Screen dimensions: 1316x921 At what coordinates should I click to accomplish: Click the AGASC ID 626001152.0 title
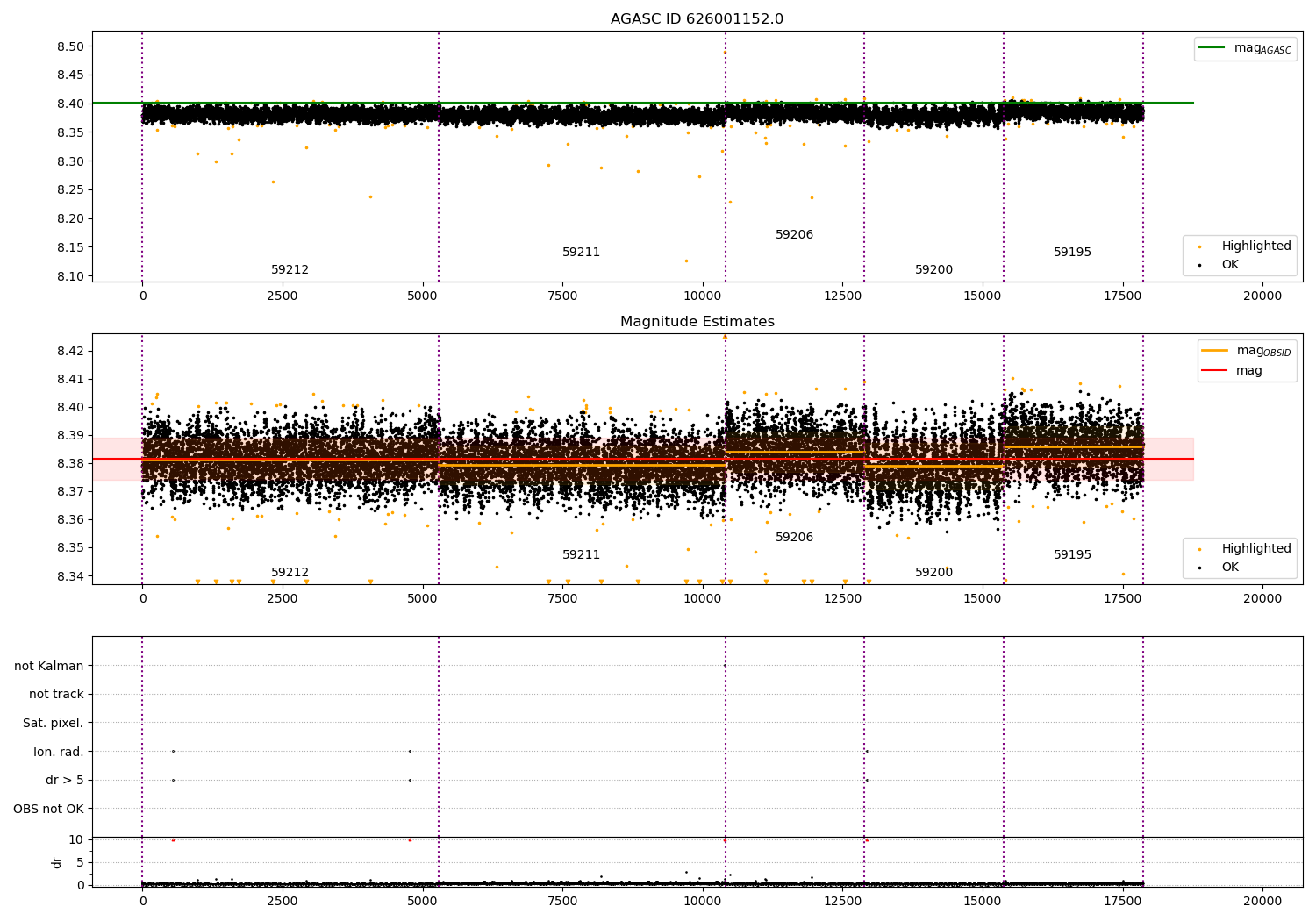(697, 19)
